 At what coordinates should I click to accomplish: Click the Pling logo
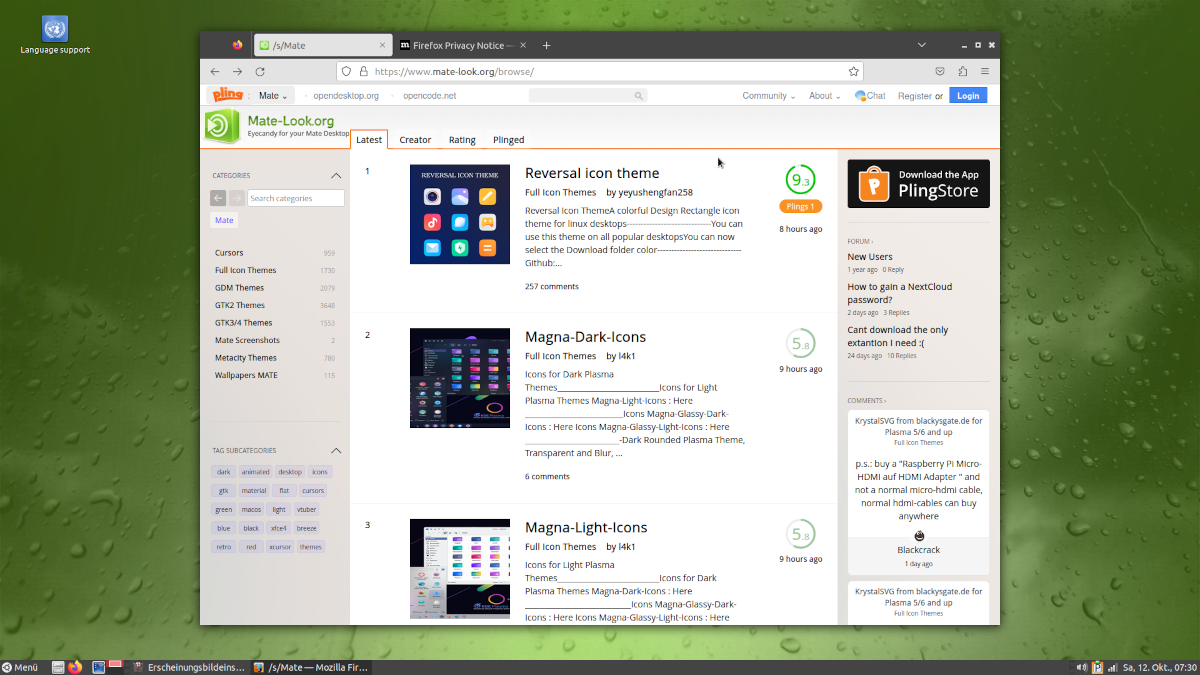pyautogui.click(x=226, y=95)
